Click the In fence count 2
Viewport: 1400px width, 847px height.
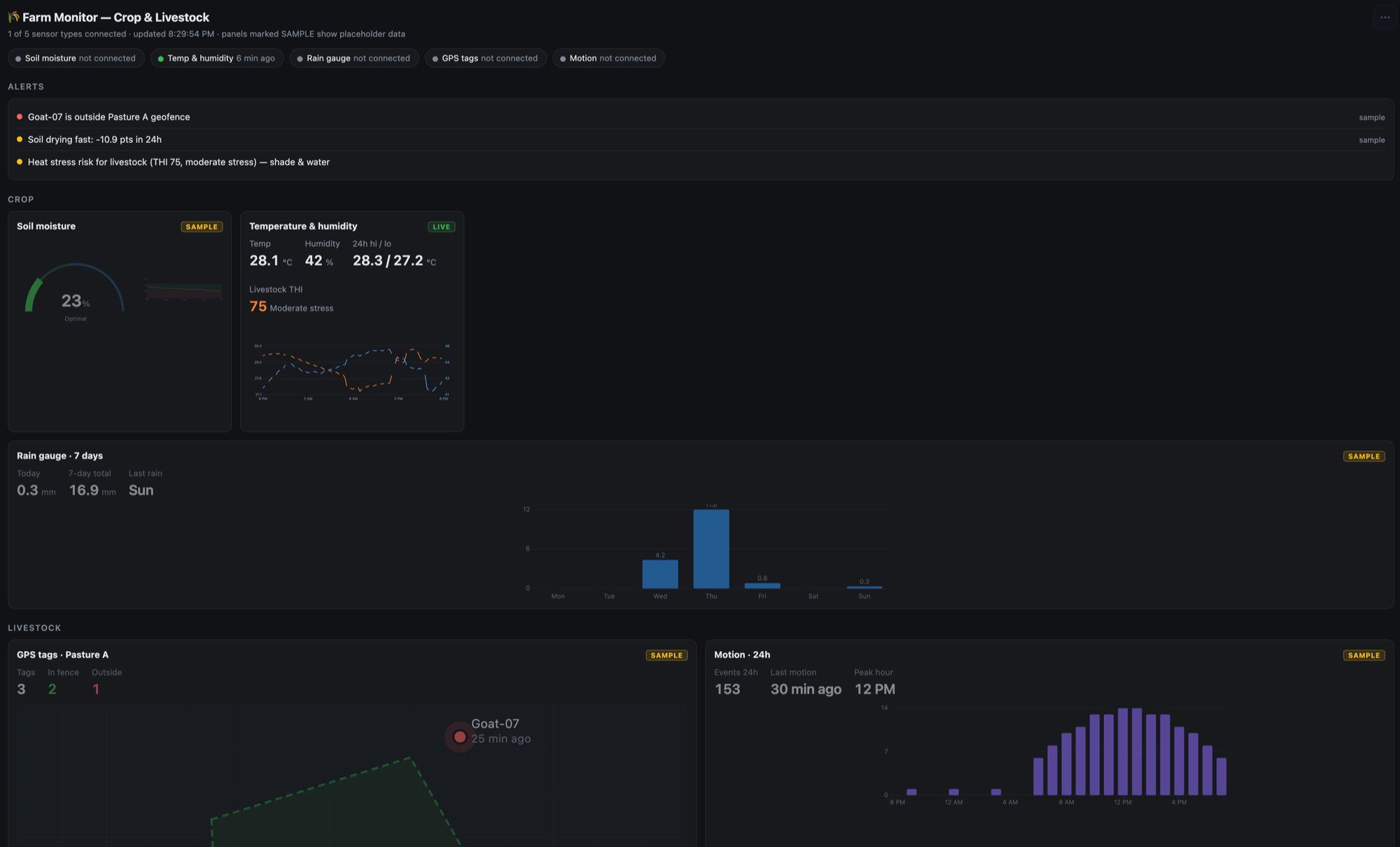52,689
